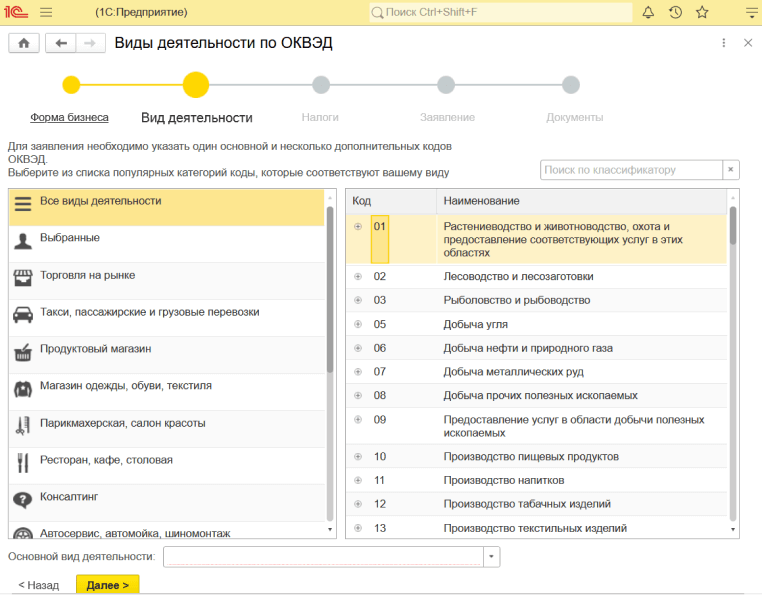Expand code 10 food production row
762x595 pixels.
tap(358, 457)
